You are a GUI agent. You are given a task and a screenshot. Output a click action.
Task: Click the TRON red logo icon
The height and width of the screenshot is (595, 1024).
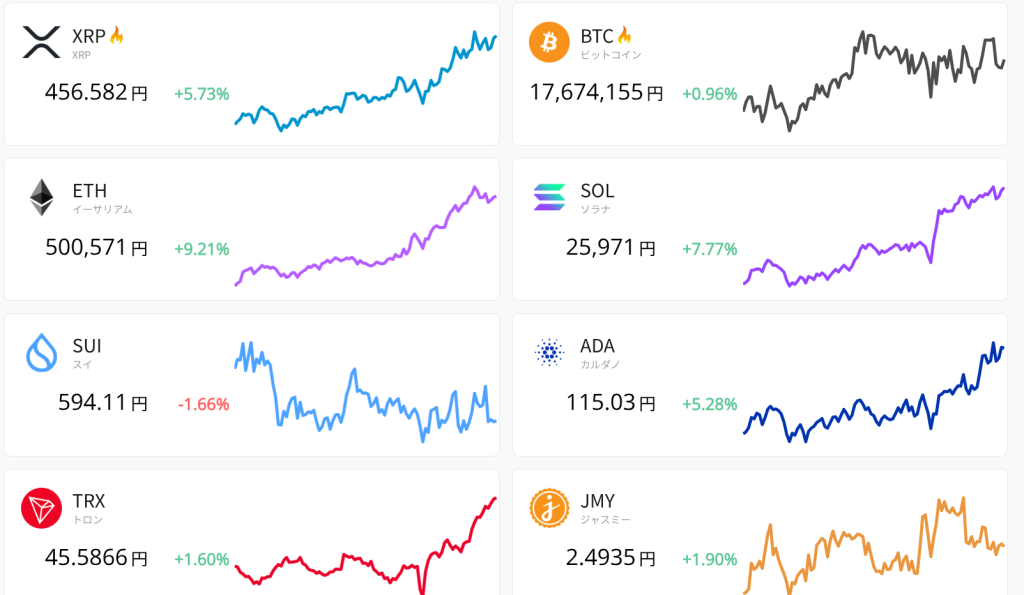point(41,508)
